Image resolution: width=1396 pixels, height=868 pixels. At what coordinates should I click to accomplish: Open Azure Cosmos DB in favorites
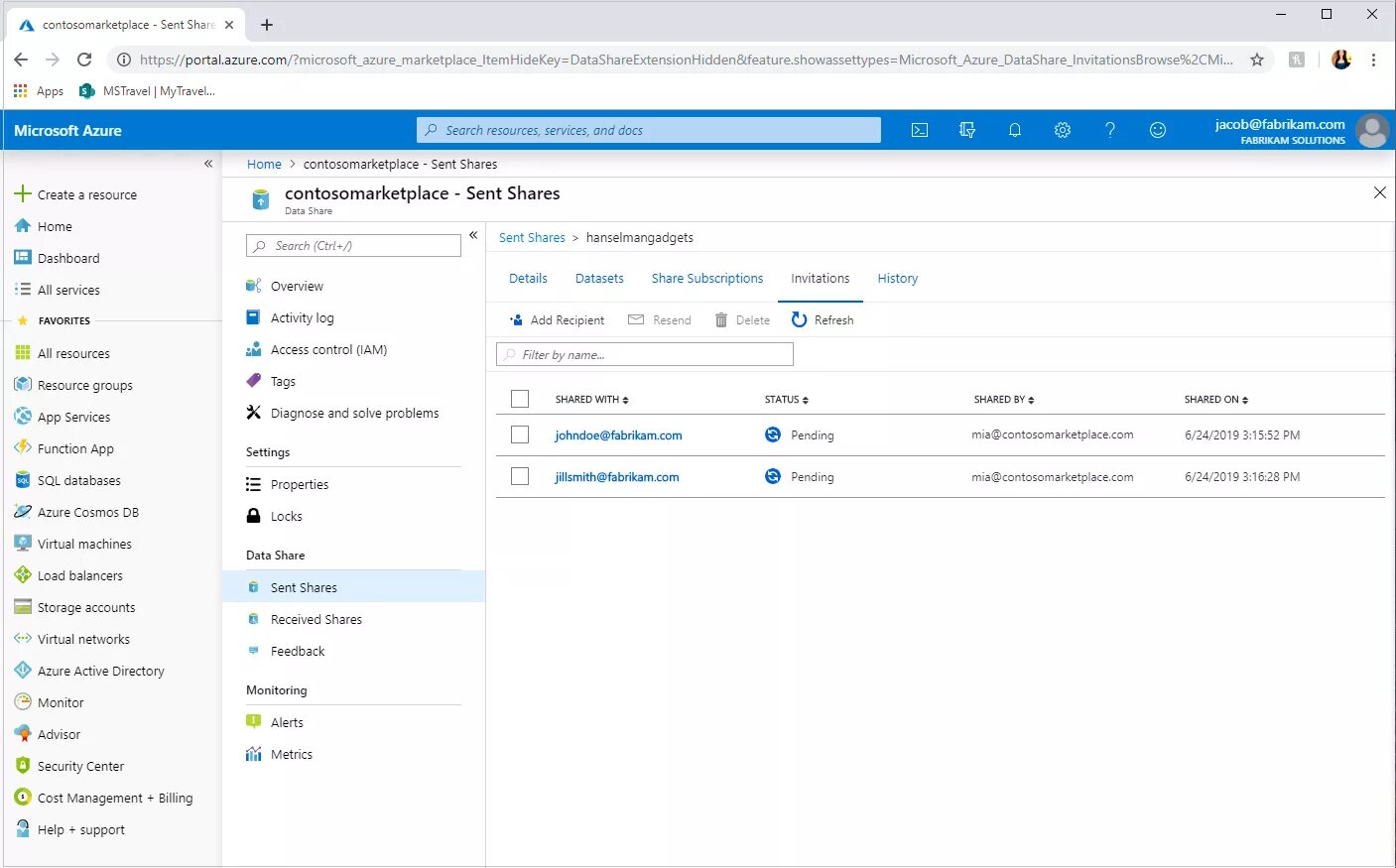tap(87, 512)
